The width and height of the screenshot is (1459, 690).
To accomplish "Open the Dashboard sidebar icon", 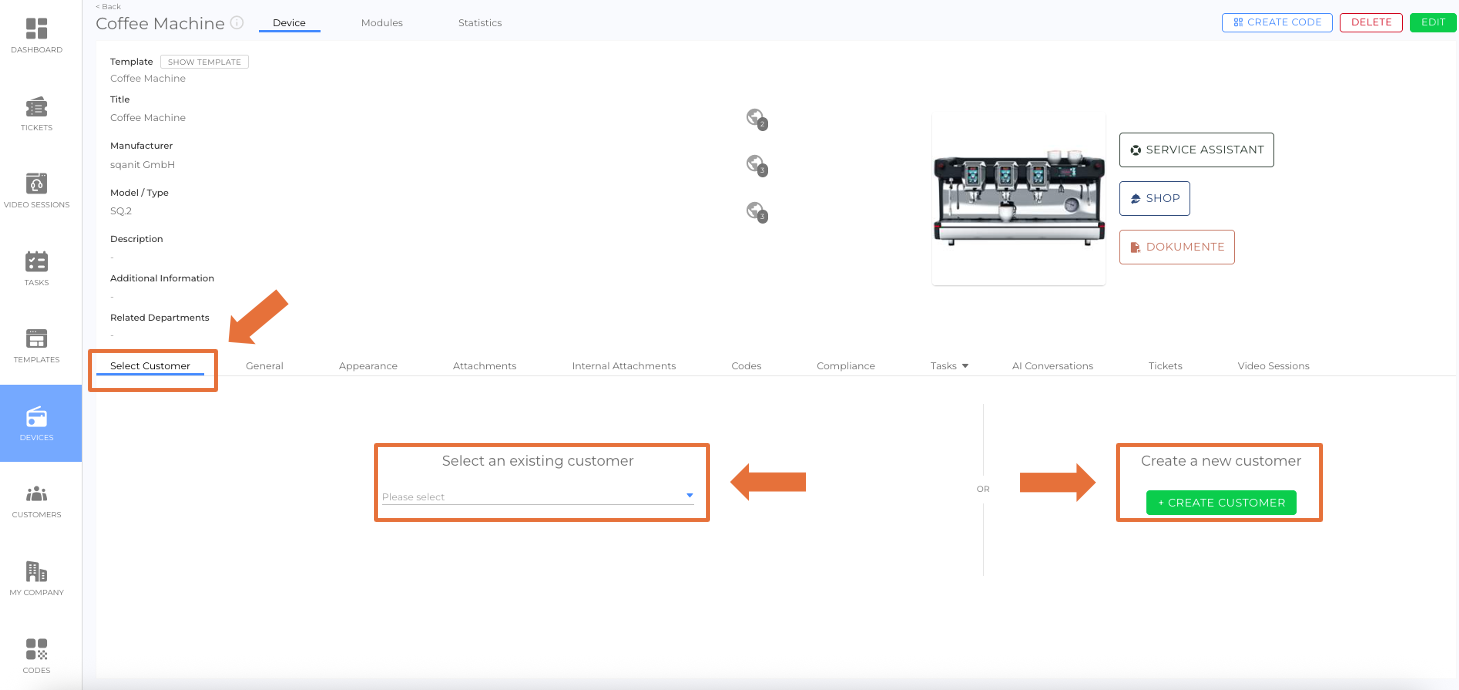I will click(36, 30).
